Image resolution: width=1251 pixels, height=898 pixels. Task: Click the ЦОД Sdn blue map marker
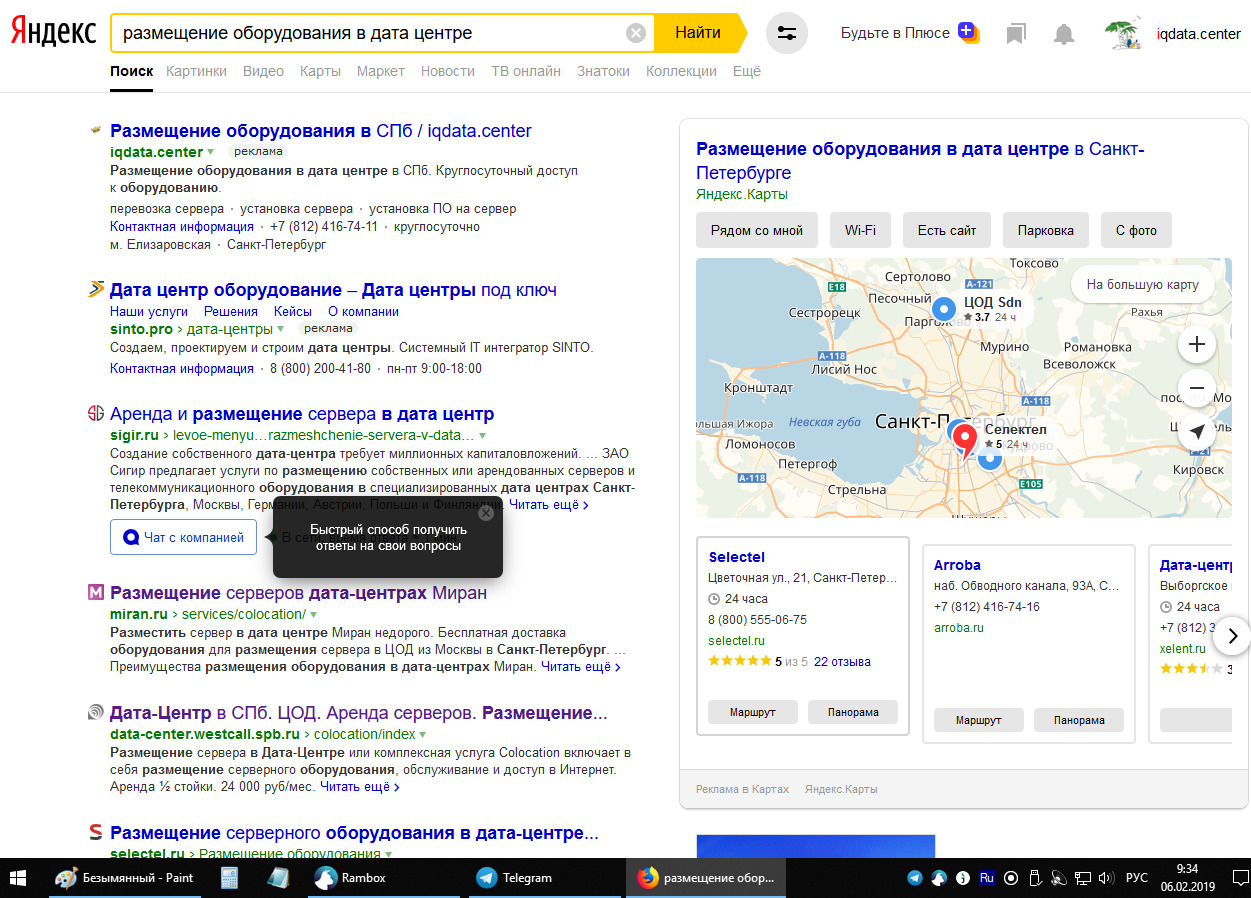[944, 309]
